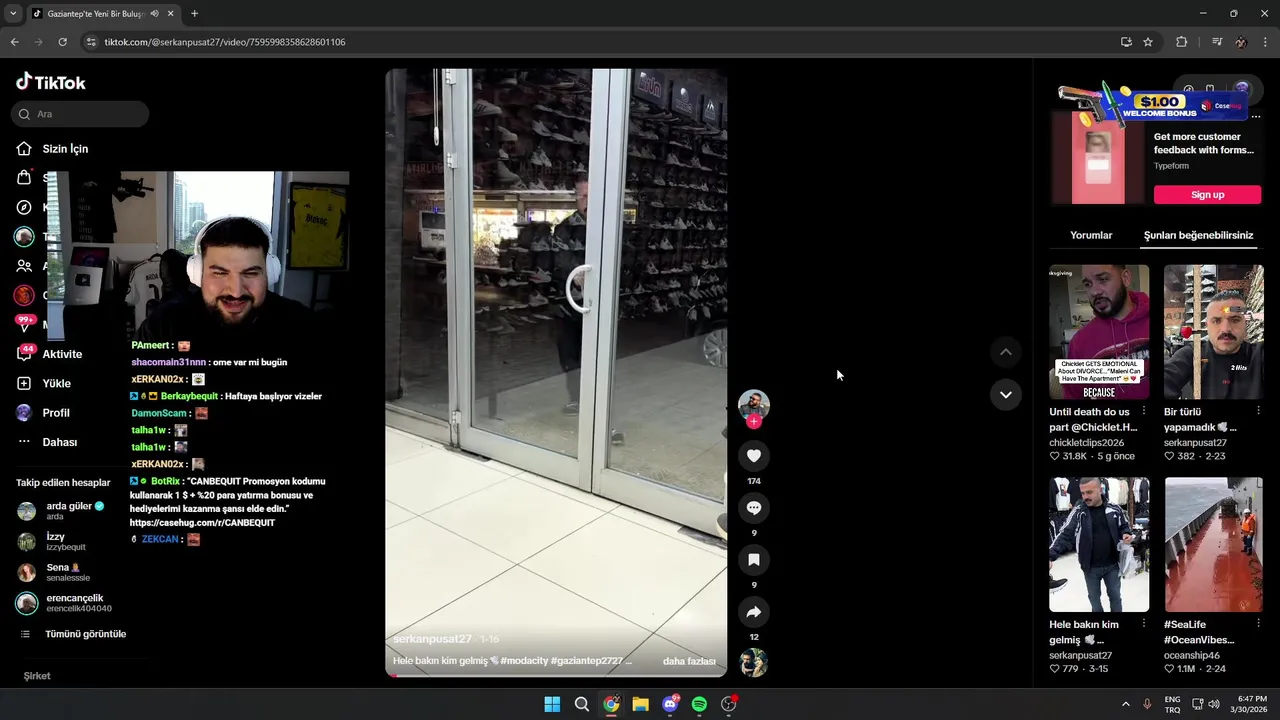Toggle the microphone tray icon
Screen dimensions: 1280x720
click(1147, 704)
